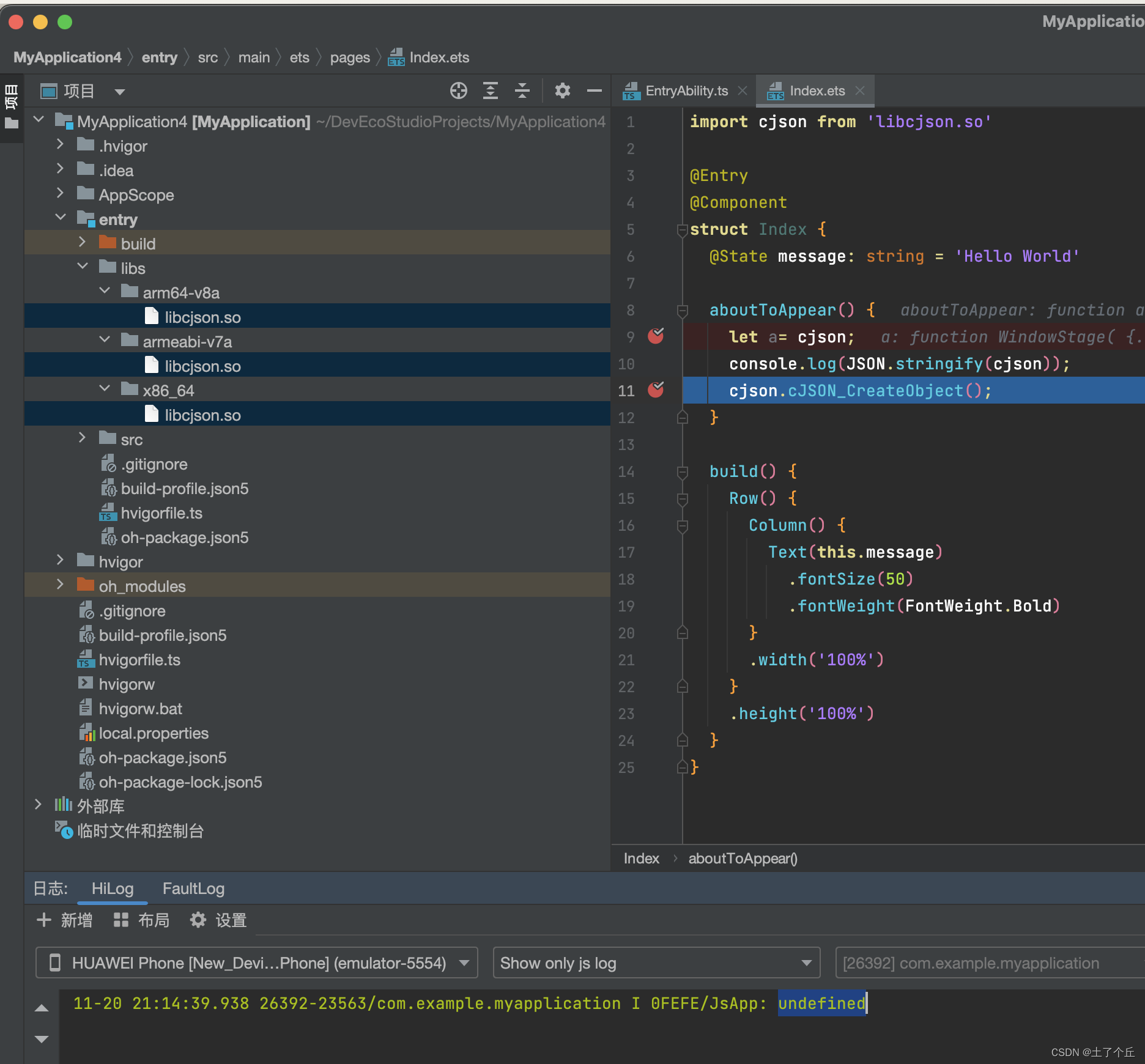The width and height of the screenshot is (1145, 1064).
Task: Fold the Row() block at line 15
Action: click(x=683, y=500)
